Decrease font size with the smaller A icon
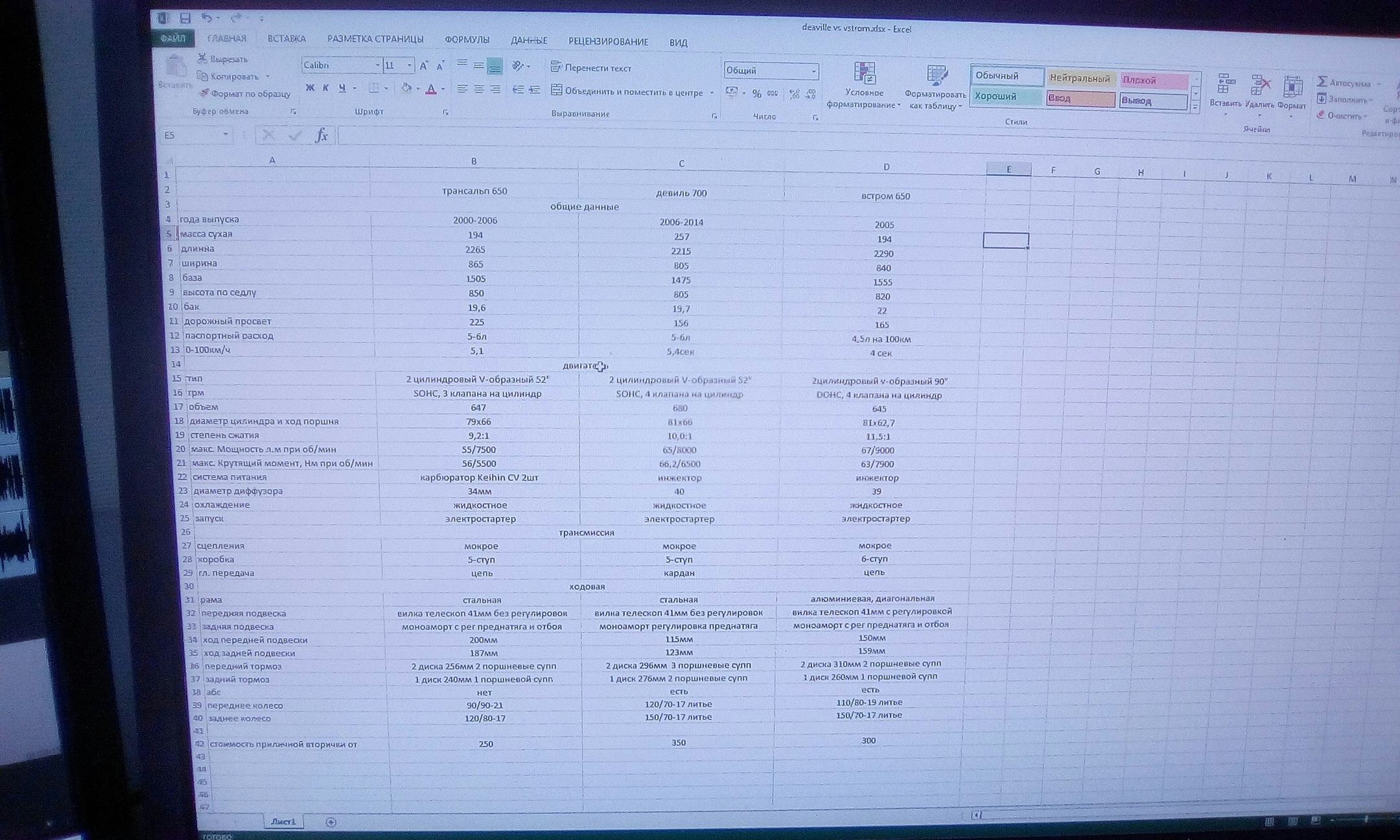The image size is (1400, 840). pyautogui.click(x=440, y=66)
